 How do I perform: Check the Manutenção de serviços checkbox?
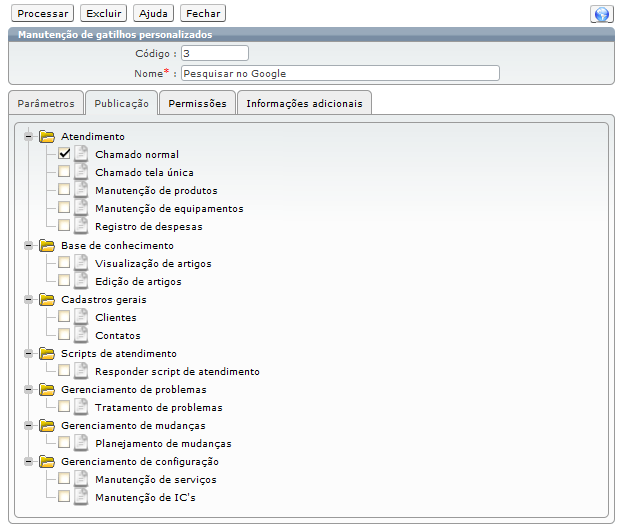tap(64, 480)
